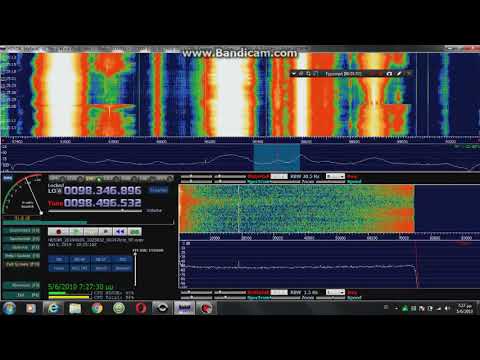The image size is (480, 360).
Task: Click the volume icon in system tray
Action: click(x=447, y=308)
